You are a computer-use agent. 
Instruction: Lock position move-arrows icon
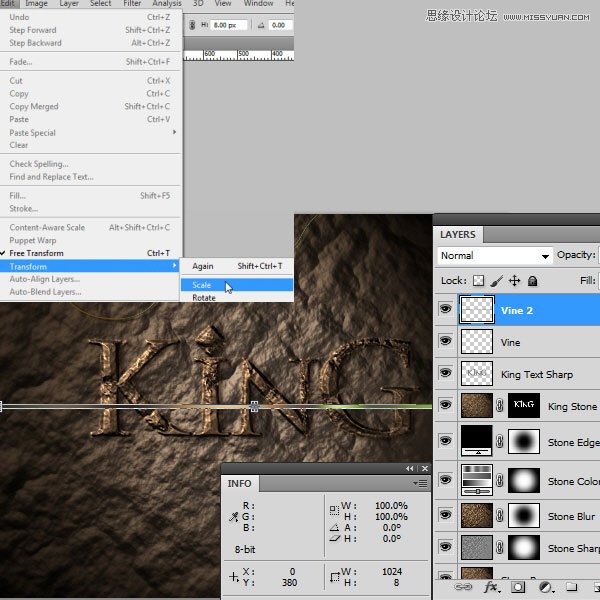pos(515,281)
